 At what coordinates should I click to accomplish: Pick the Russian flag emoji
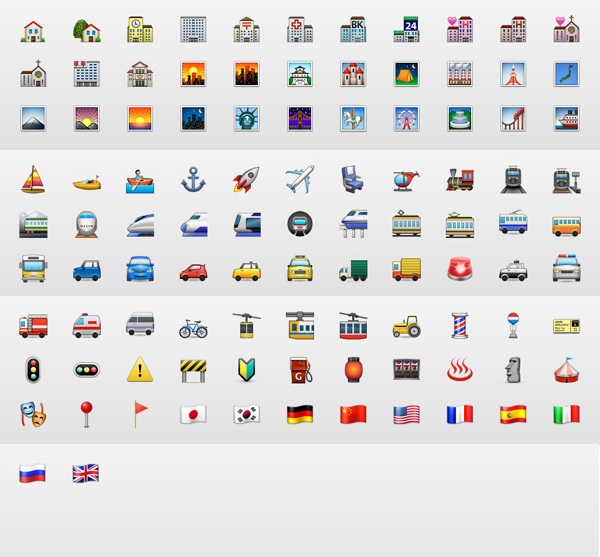[33, 474]
